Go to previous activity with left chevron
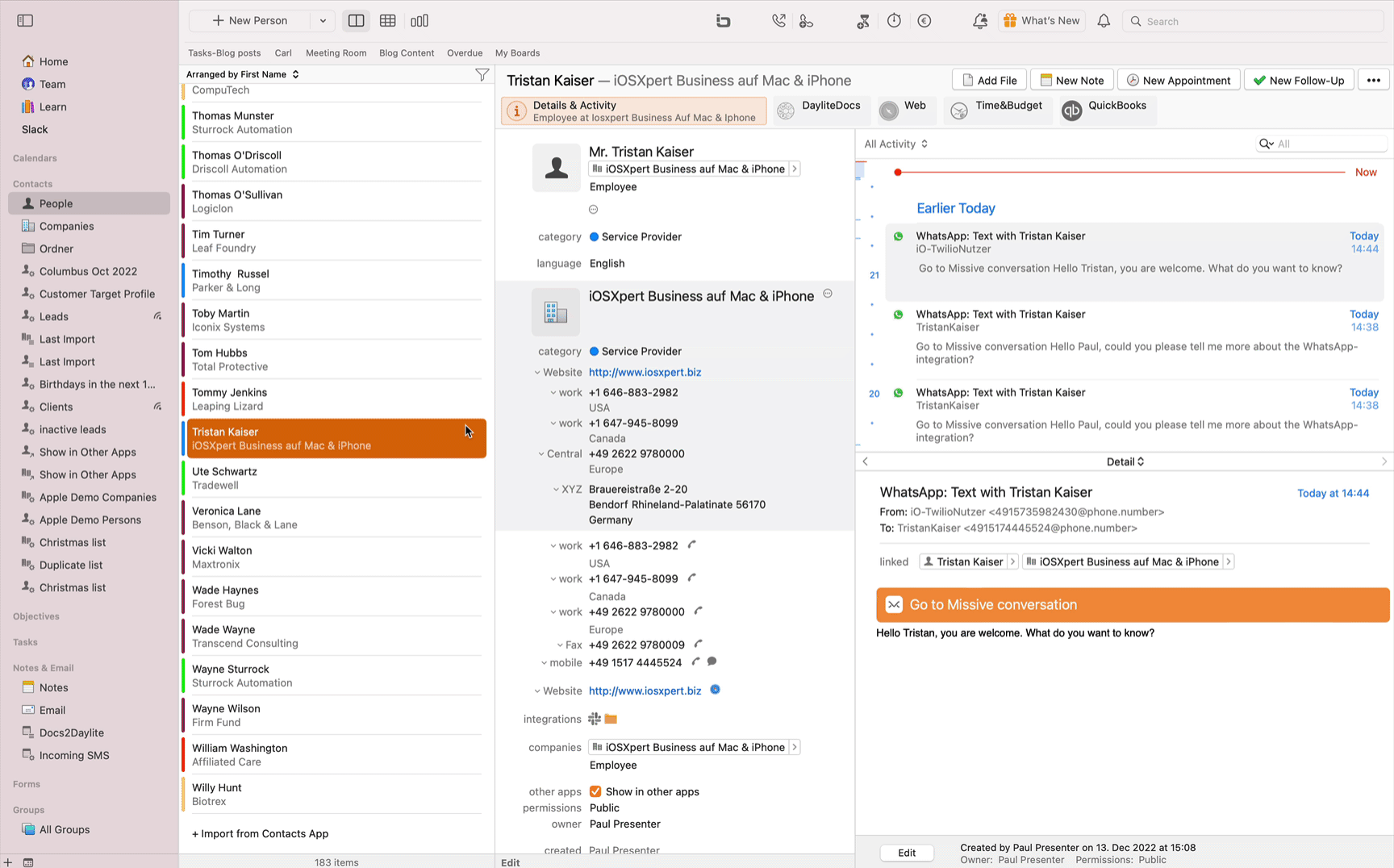Screen dimensions: 1394x868 [866, 461]
